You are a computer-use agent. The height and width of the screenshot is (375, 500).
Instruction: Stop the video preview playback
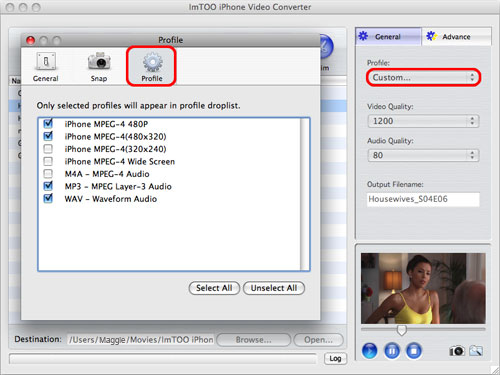tap(414, 351)
